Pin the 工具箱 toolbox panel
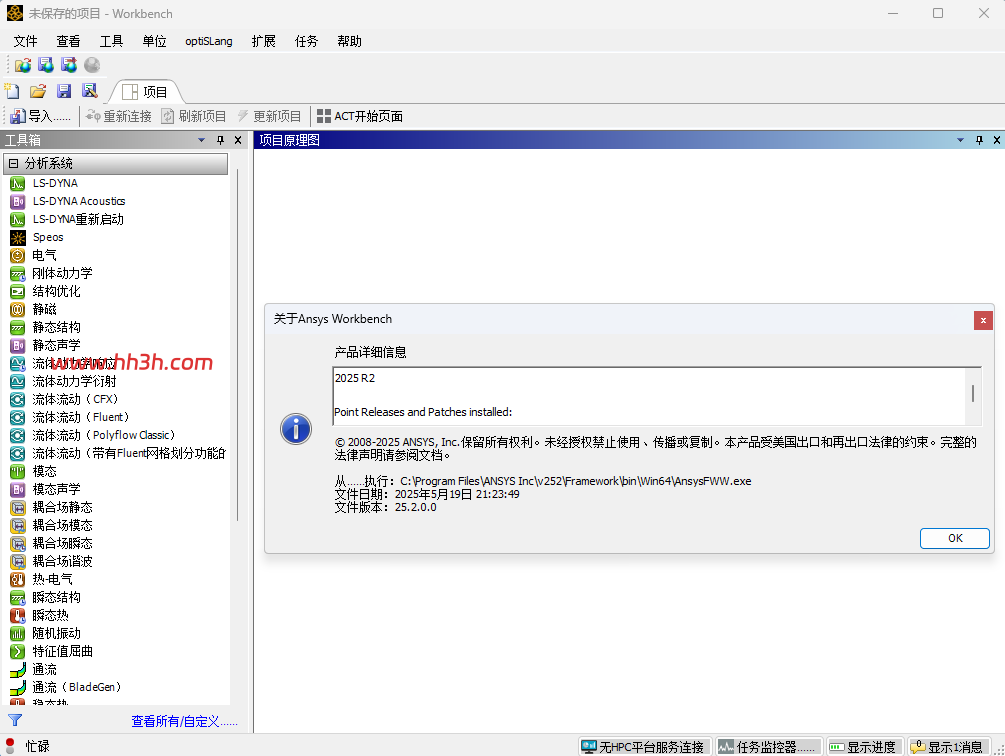 pyautogui.click(x=220, y=140)
